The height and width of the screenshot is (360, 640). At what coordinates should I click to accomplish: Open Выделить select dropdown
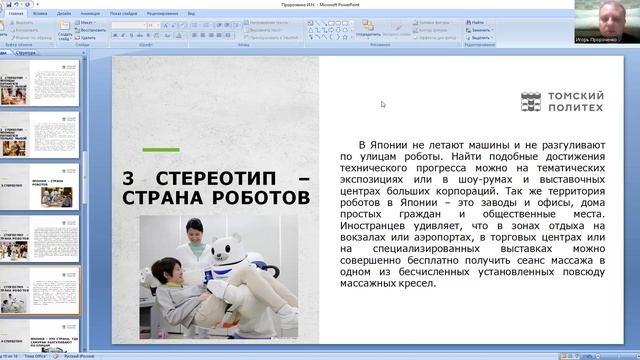480,38
